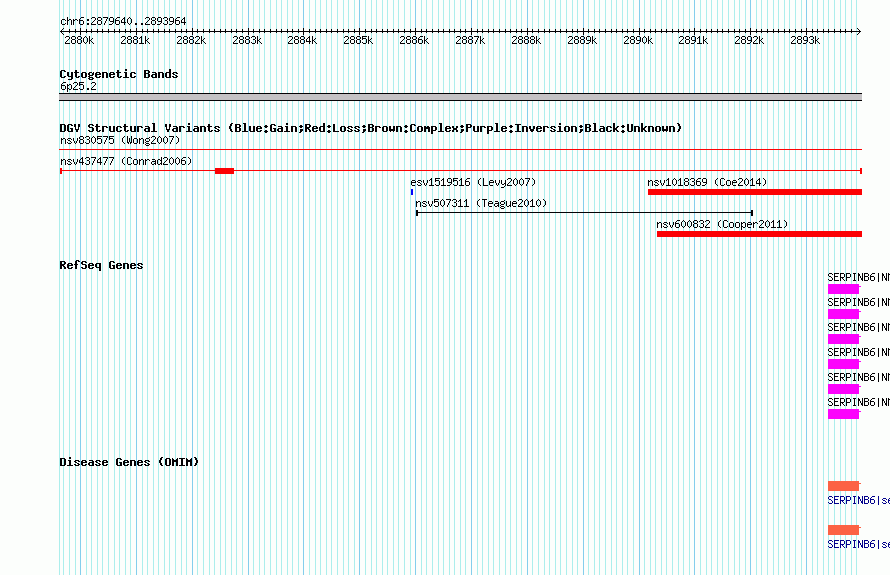
Task: Click the gray 6p25.2 cytogenetic band bar
Action: 460,97
